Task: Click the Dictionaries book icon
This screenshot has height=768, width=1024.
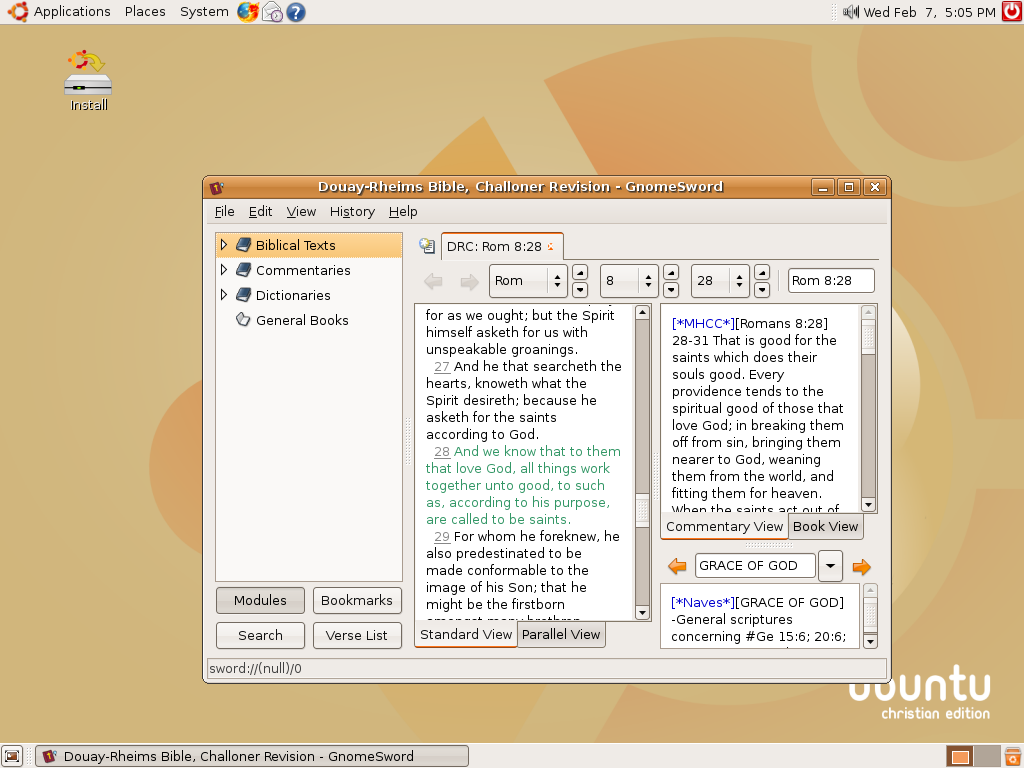Action: click(x=244, y=295)
